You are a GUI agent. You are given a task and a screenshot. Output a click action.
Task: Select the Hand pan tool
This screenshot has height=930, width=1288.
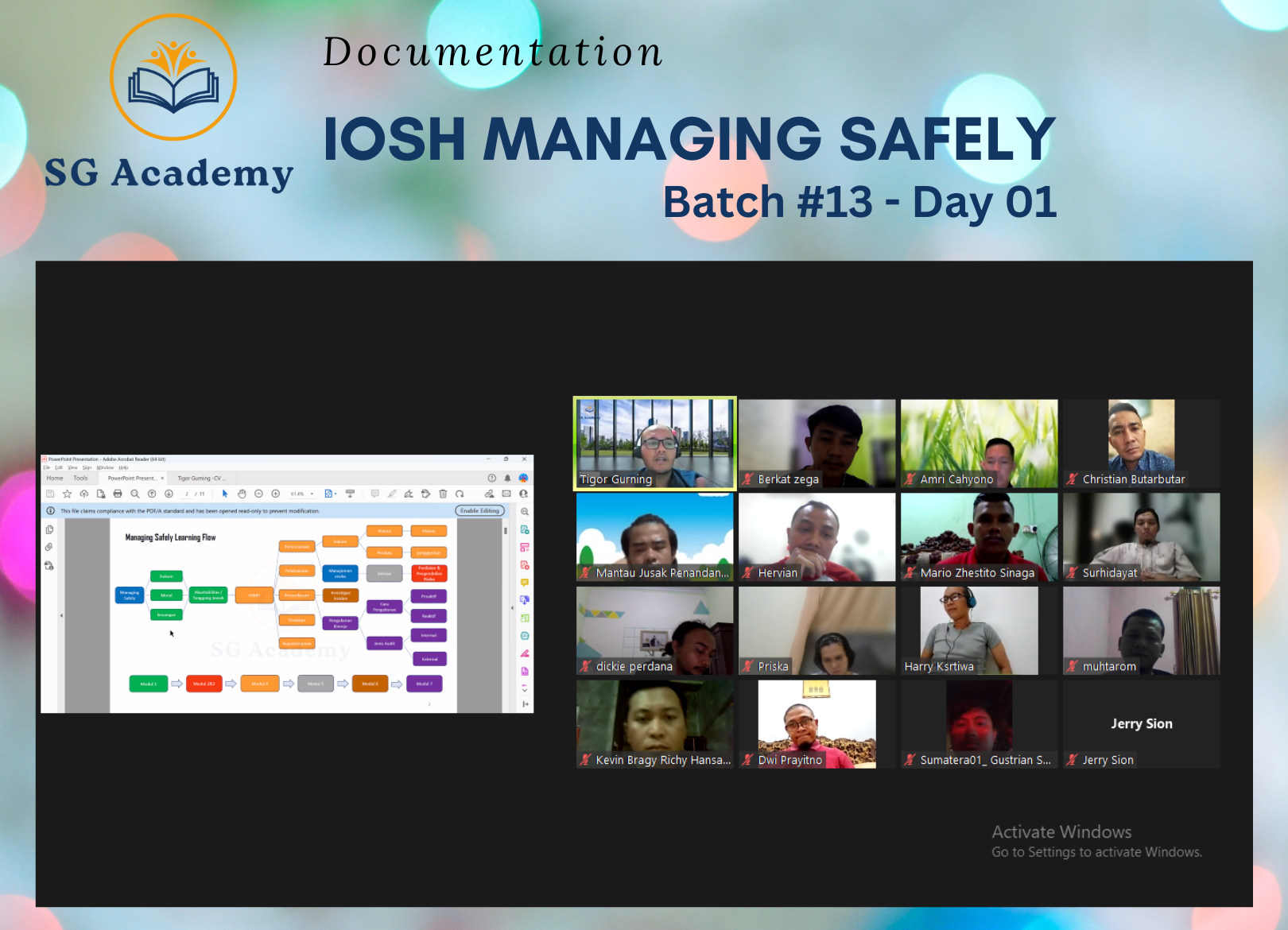(242, 494)
